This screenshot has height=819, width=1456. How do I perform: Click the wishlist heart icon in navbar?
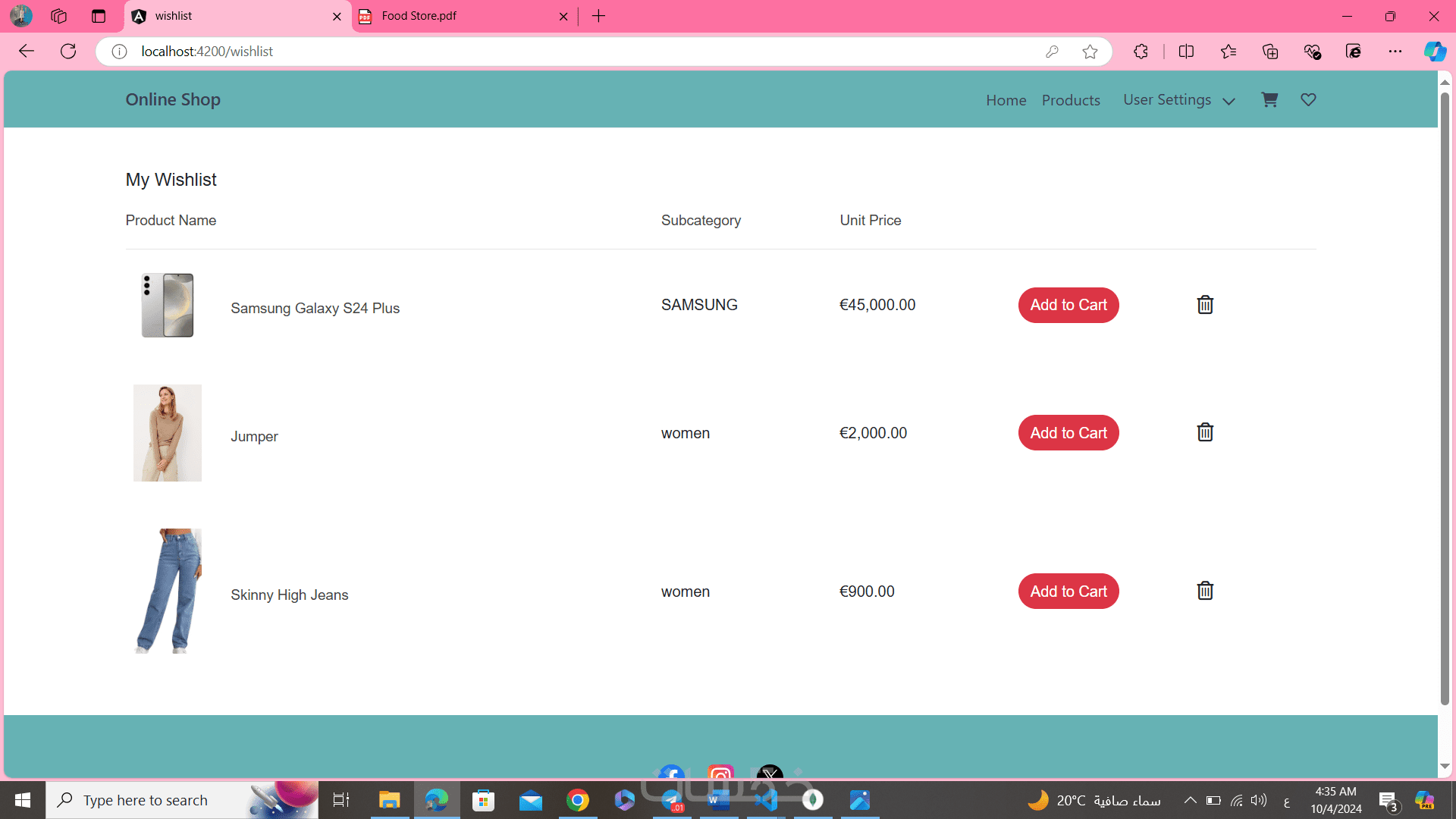[1308, 100]
